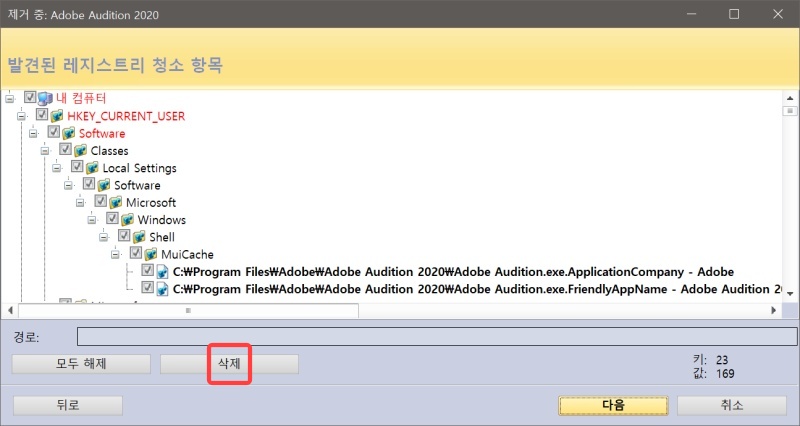Click the red Software key folder icon
800x426 pixels.
(69, 133)
